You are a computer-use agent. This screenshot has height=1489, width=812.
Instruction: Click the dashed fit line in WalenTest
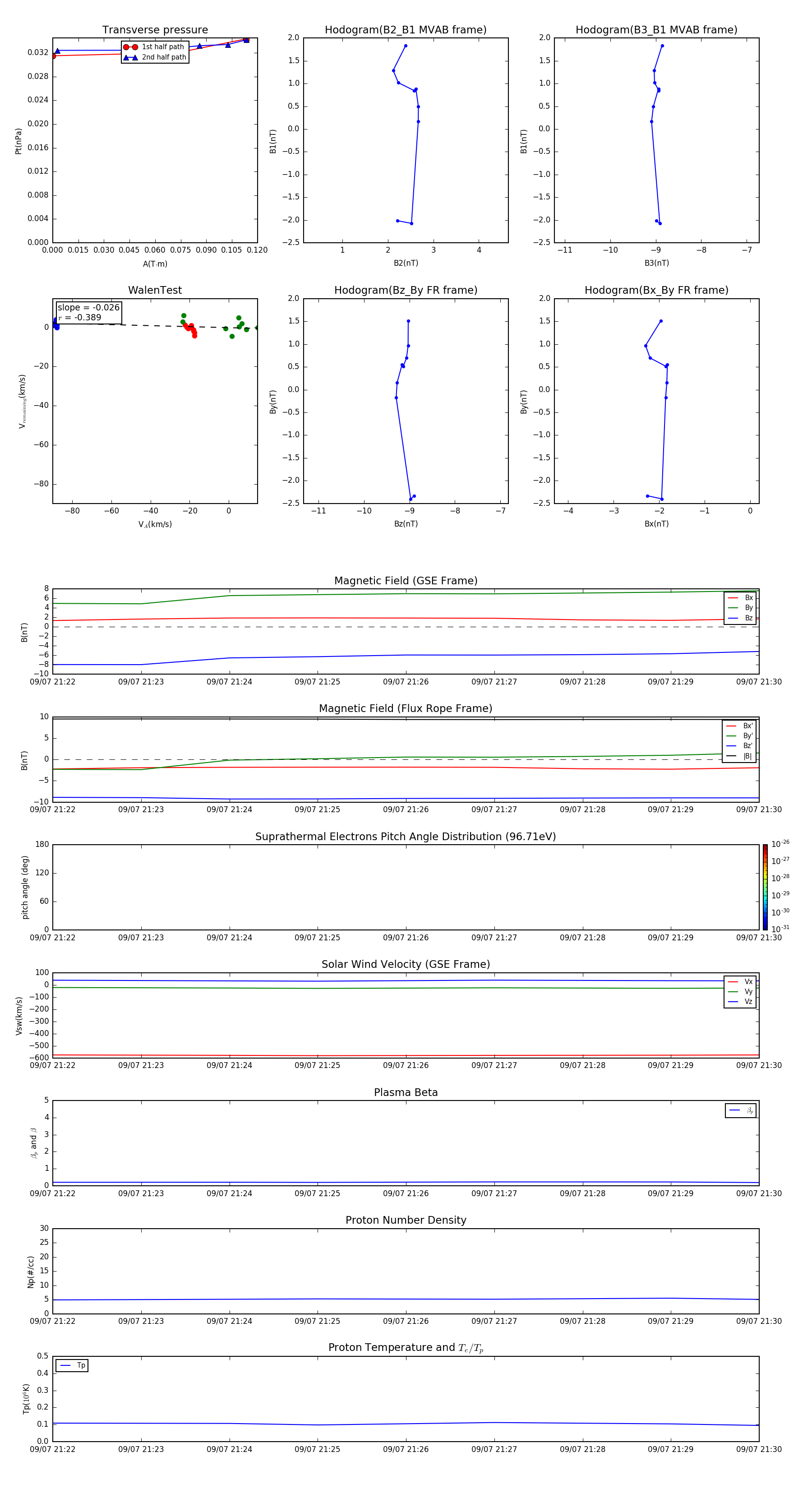click(x=155, y=325)
